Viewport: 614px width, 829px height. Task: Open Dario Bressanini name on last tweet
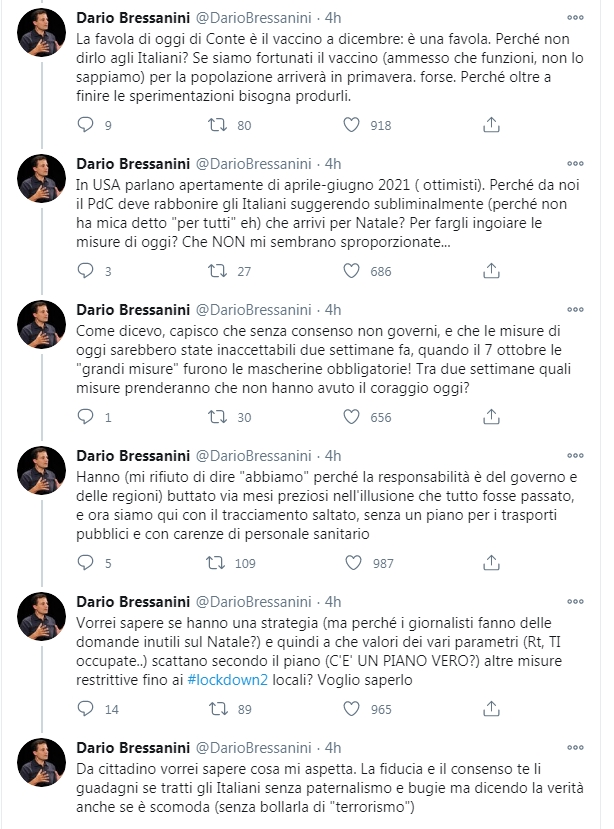coord(133,748)
